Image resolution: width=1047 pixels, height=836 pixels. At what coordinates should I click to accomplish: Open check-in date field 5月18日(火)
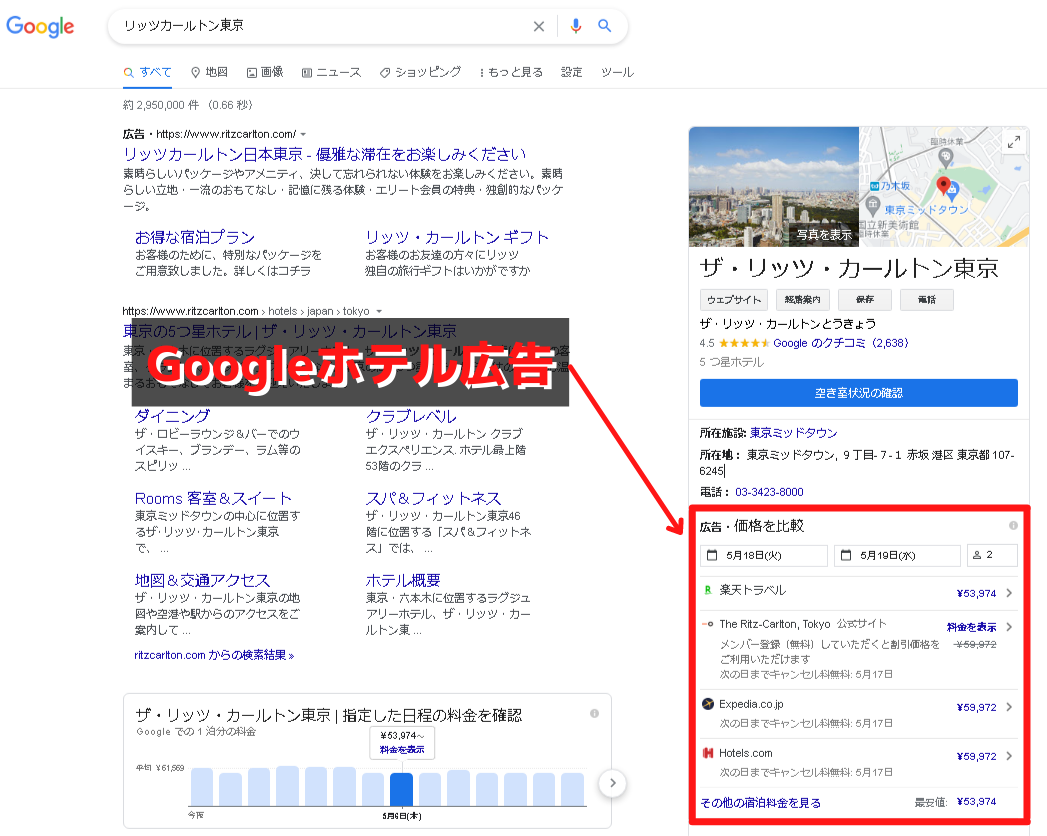(764, 556)
